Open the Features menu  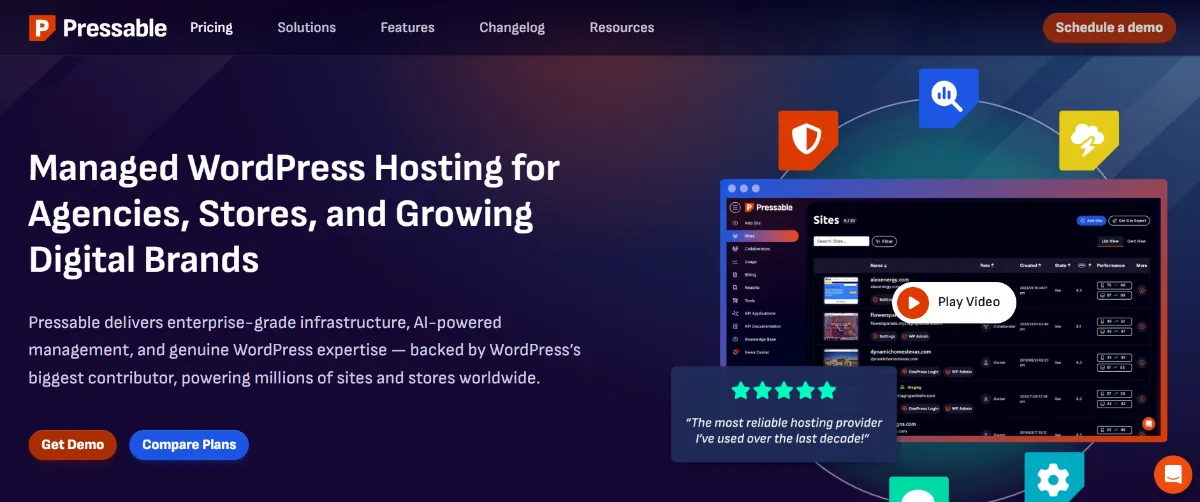click(407, 28)
